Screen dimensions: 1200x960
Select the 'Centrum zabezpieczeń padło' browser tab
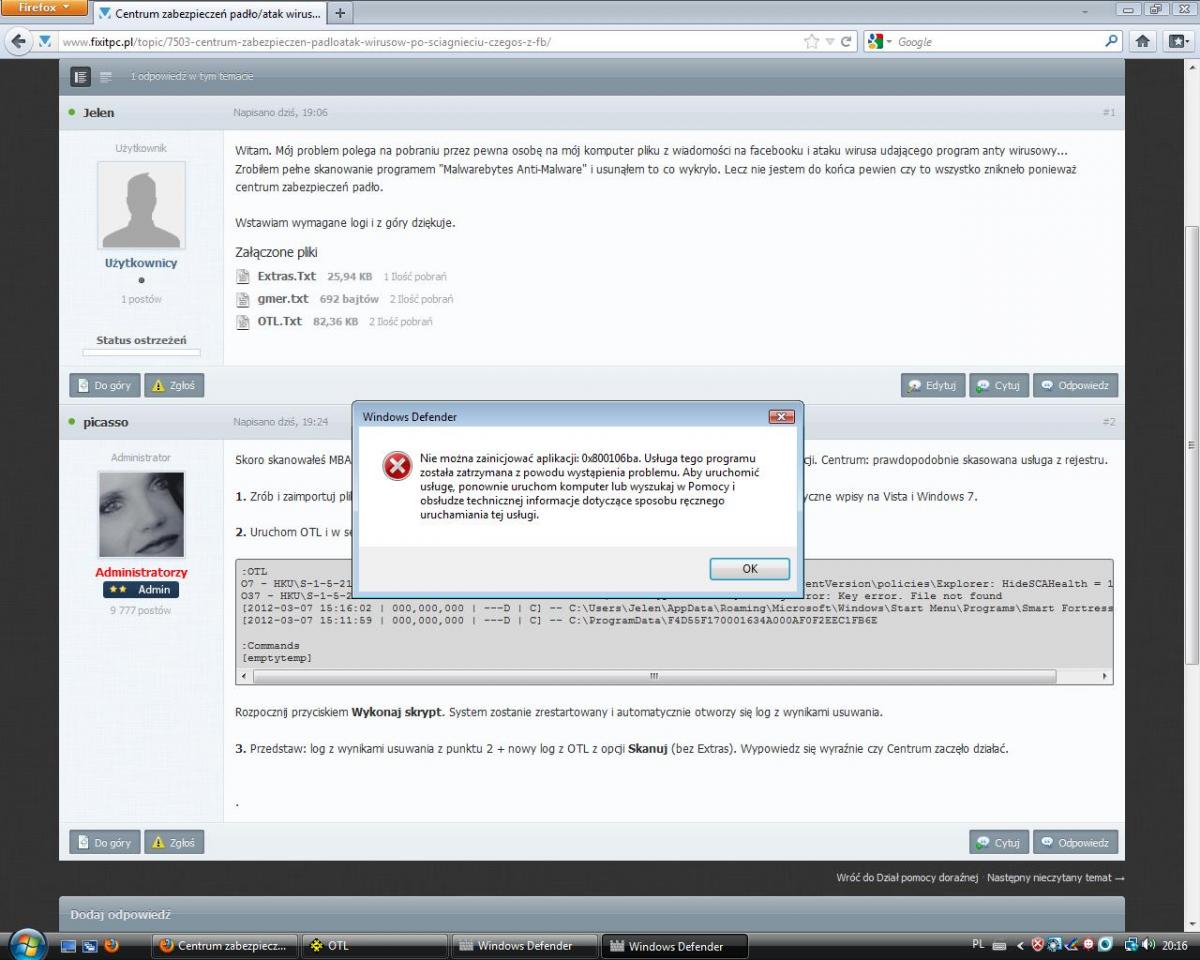210,14
